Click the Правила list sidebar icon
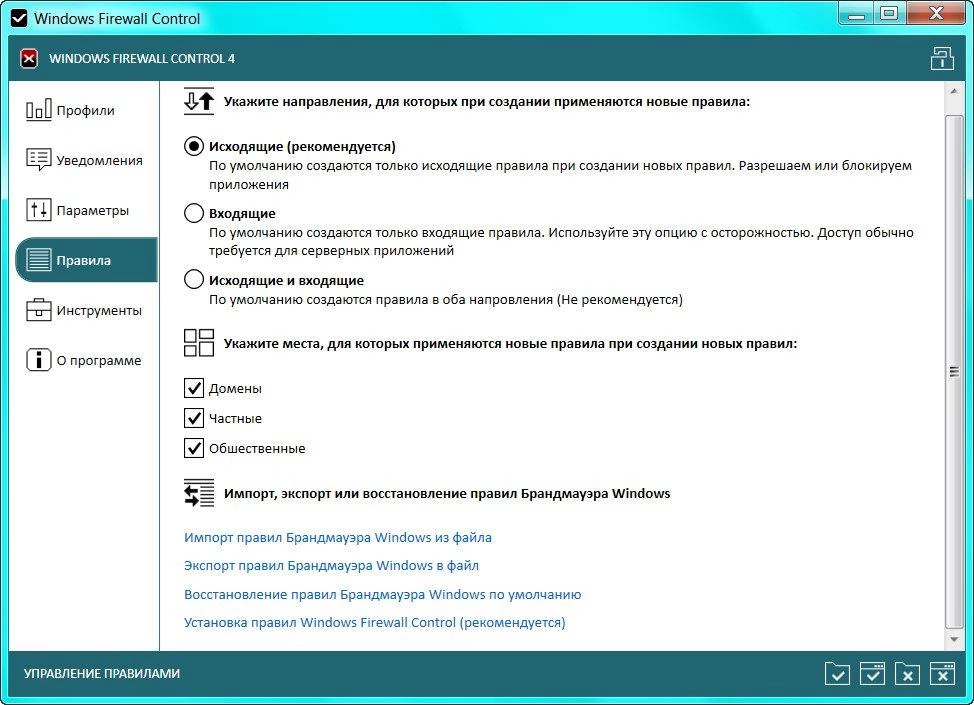This screenshot has height=705, width=974. point(39,260)
